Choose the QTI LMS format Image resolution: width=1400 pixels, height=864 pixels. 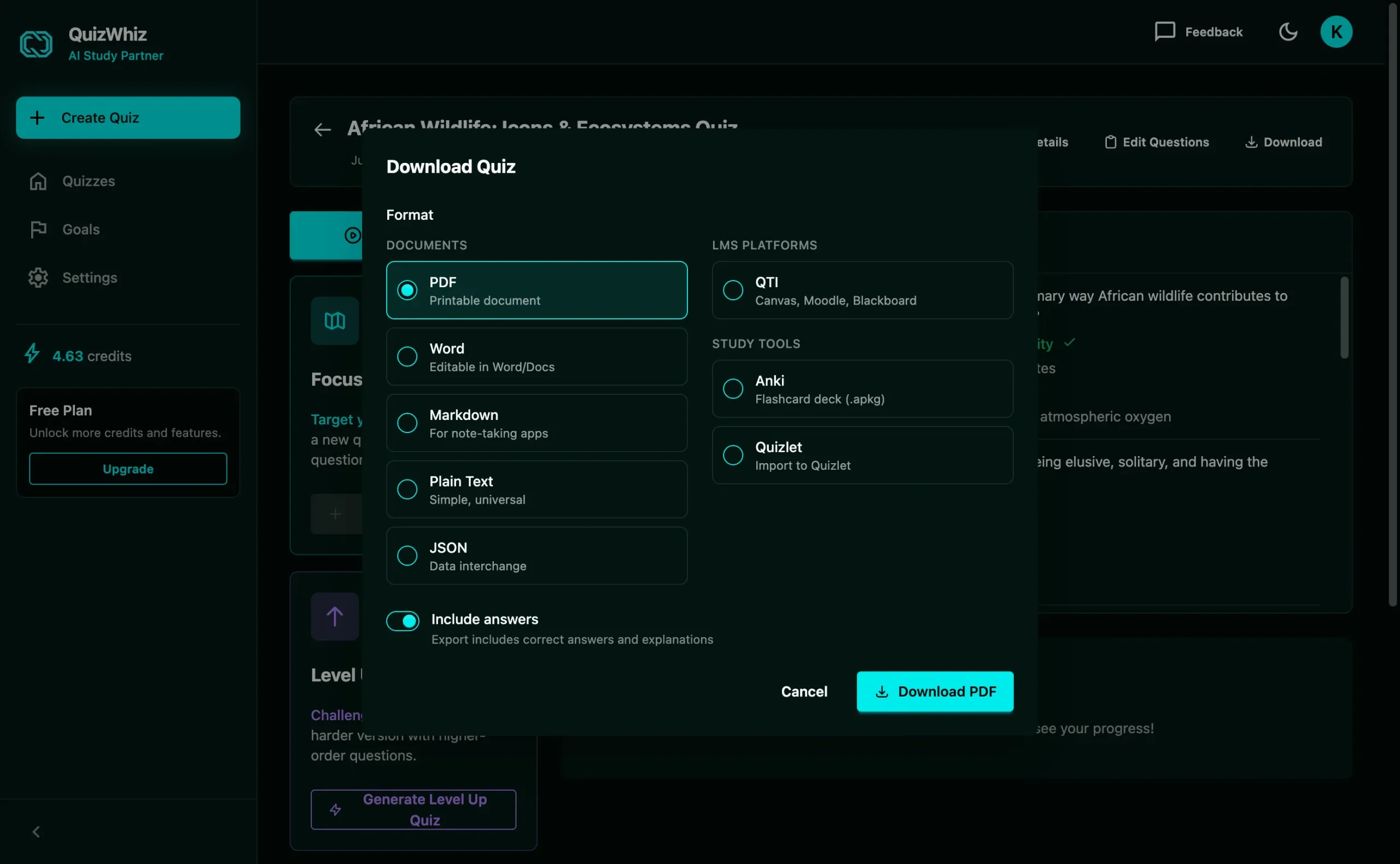[862, 291]
